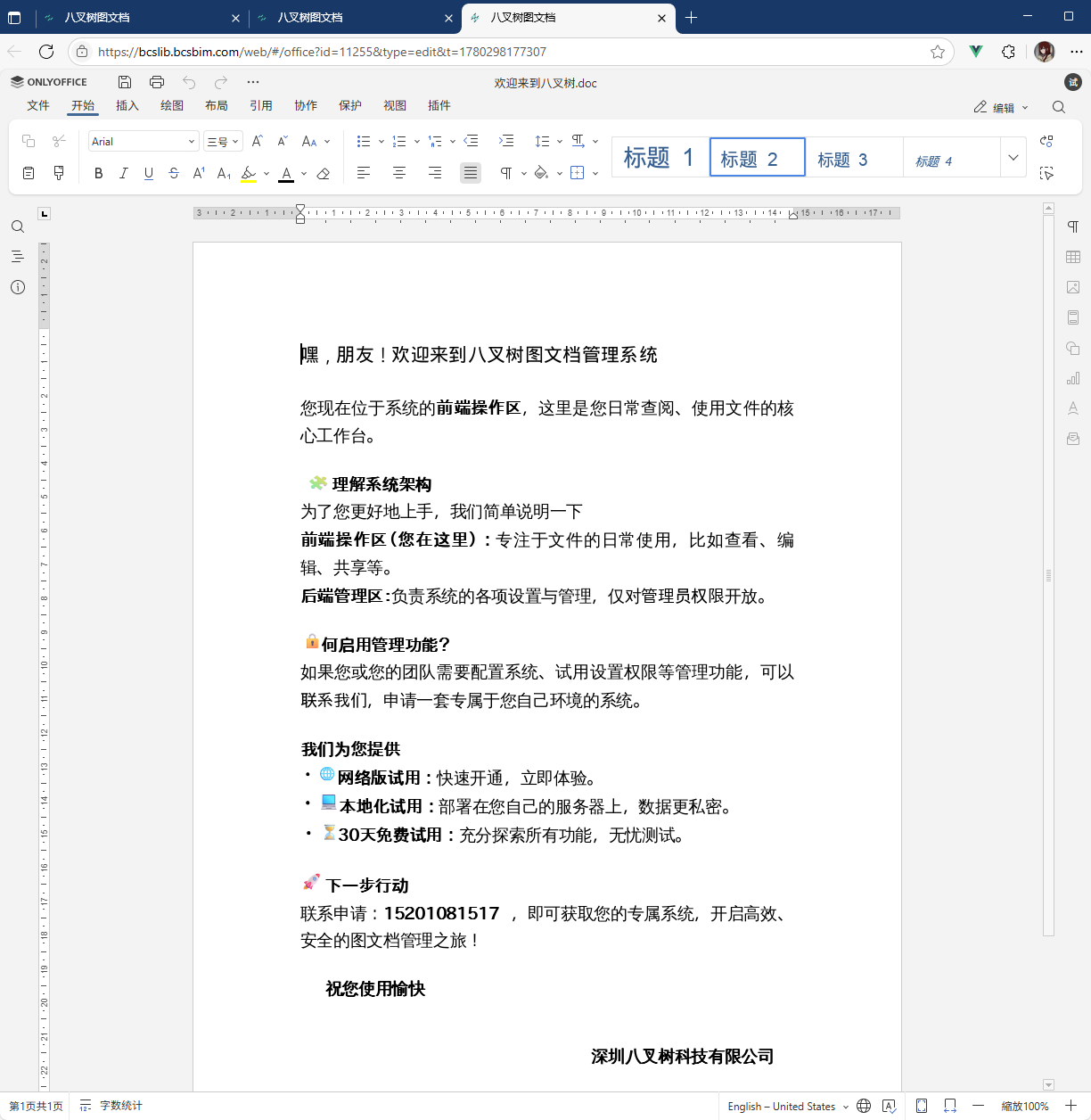This screenshot has height=1120, width=1091.
Task: Switch to the 绘图 ribbon tab
Action: (x=172, y=105)
